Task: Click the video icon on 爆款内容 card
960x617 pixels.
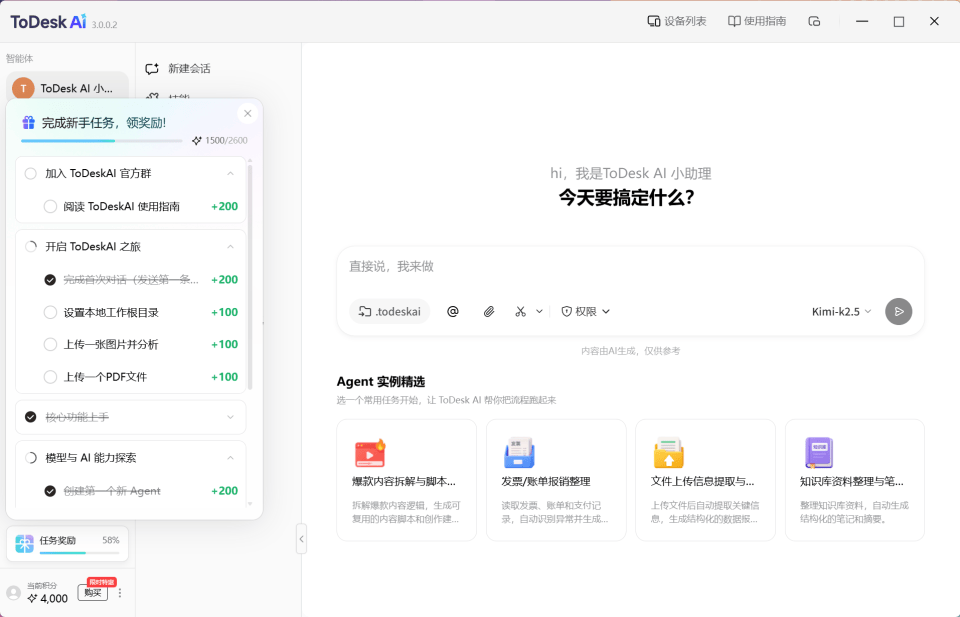Action: pyautogui.click(x=370, y=454)
